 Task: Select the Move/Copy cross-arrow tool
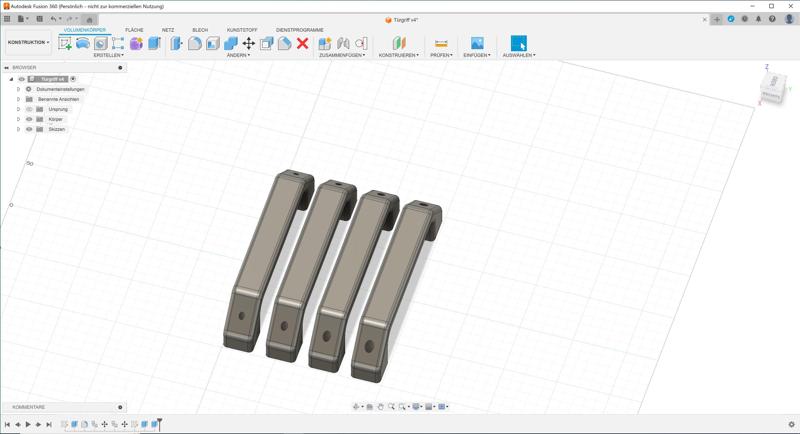point(248,43)
